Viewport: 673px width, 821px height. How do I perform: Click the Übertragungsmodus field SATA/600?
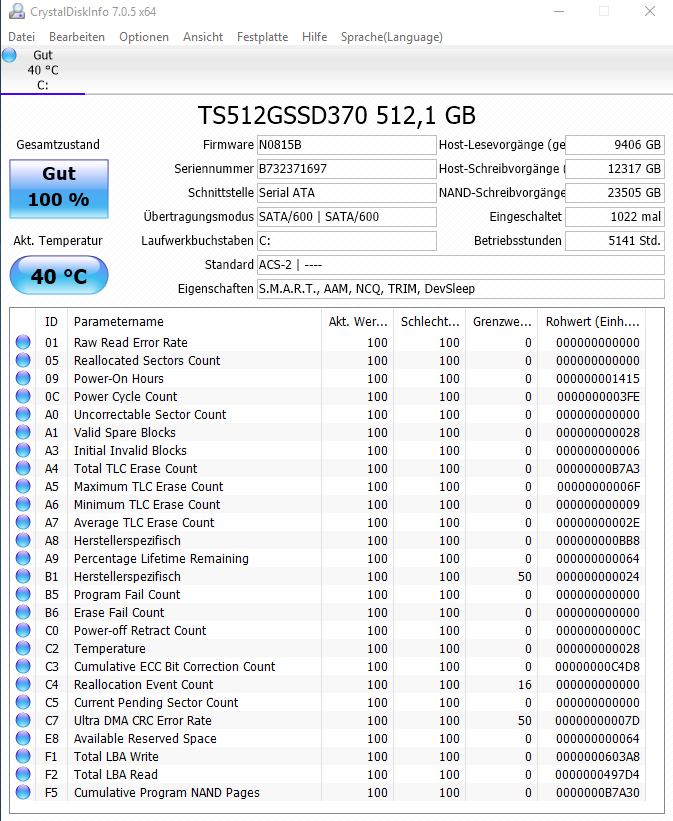[x=346, y=217]
